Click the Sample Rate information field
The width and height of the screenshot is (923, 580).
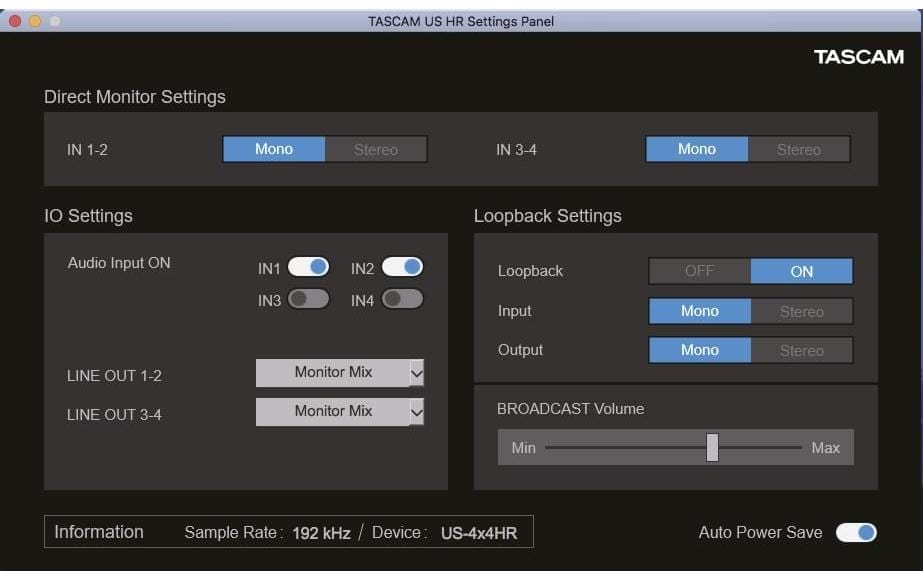[321, 533]
